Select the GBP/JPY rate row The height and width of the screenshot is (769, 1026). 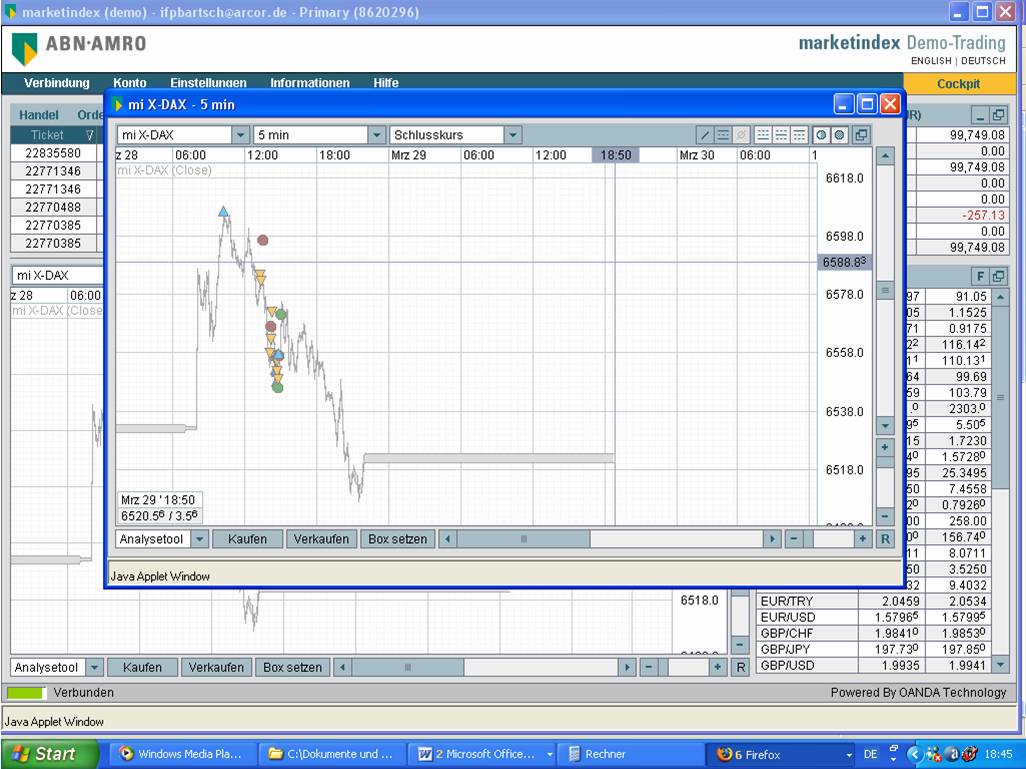pyautogui.click(x=874, y=649)
